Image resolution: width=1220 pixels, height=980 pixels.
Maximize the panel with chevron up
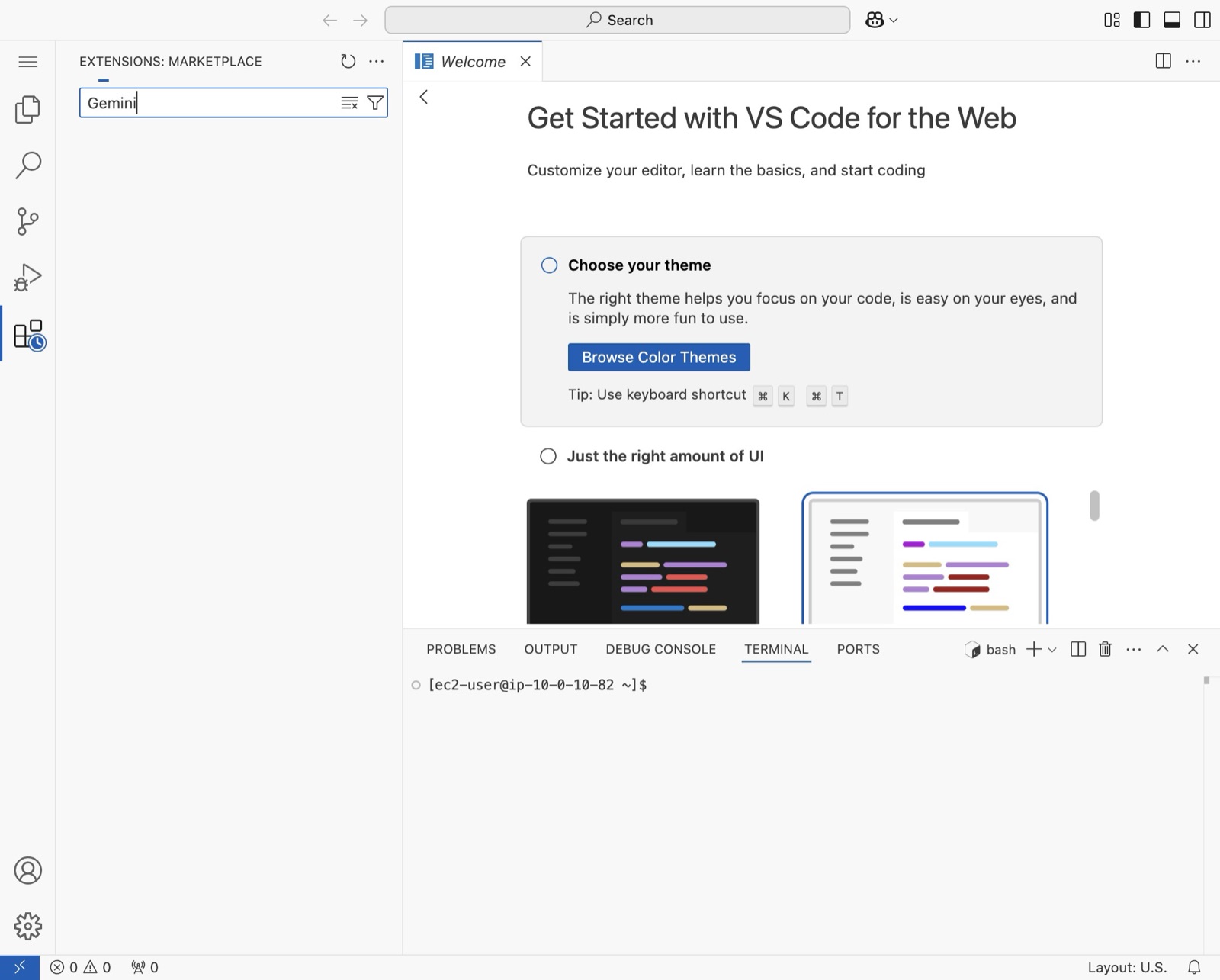pyautogui.click(x=1163, y=649)
